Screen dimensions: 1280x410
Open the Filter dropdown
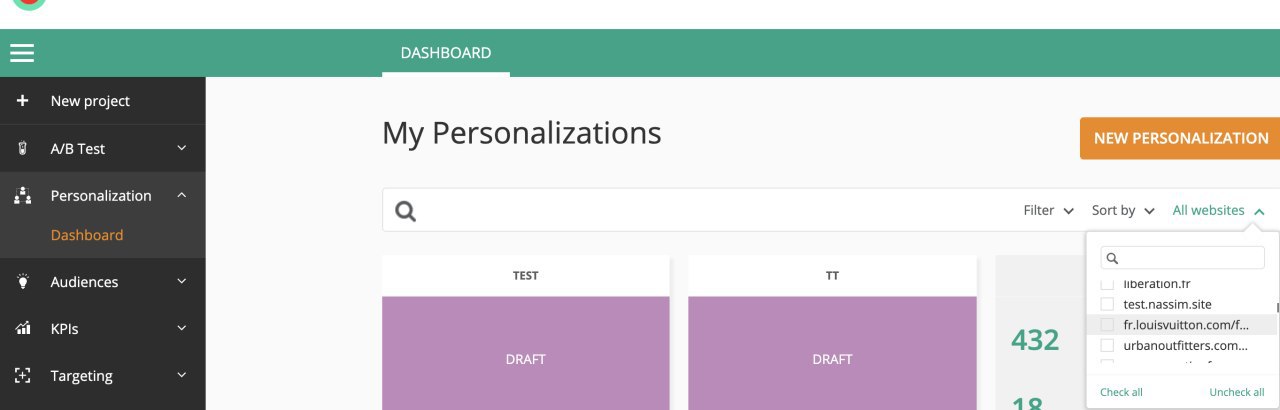click(1049, 211)
